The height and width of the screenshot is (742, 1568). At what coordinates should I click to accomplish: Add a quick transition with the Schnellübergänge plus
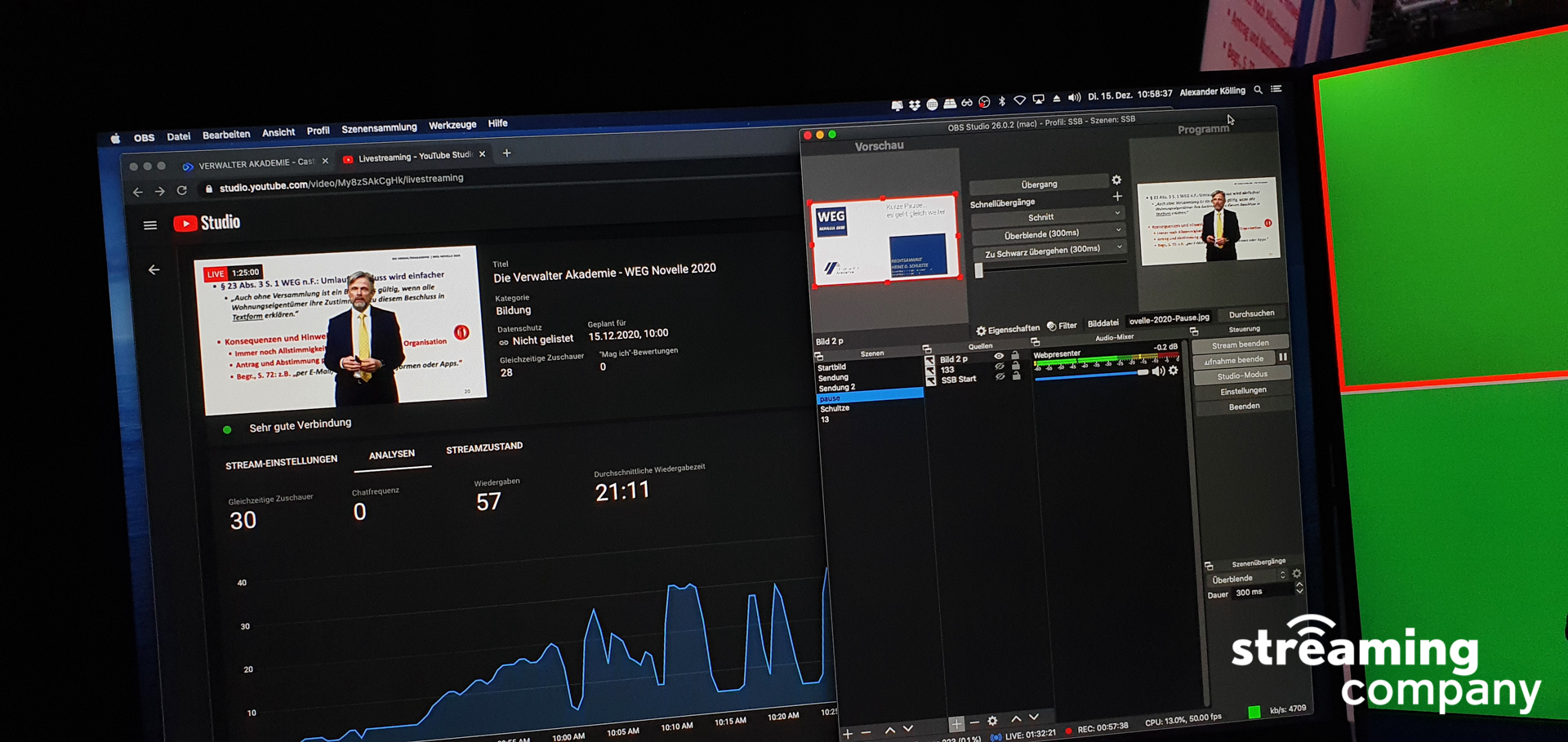point(1117,196)
